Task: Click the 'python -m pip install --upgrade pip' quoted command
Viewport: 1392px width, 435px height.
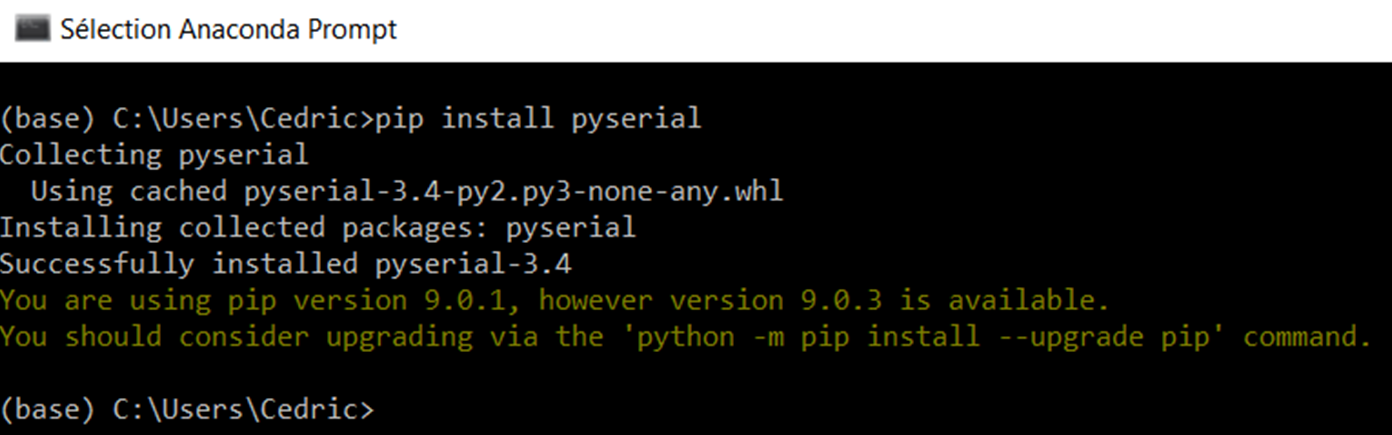Action: tap(914, 336)
